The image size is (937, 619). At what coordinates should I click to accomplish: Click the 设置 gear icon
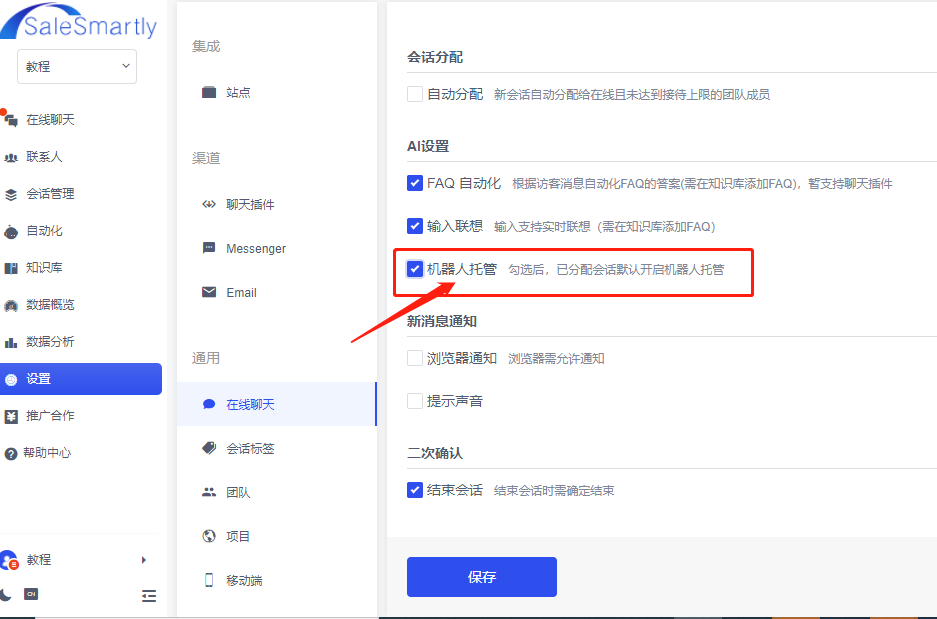(11, 379)
